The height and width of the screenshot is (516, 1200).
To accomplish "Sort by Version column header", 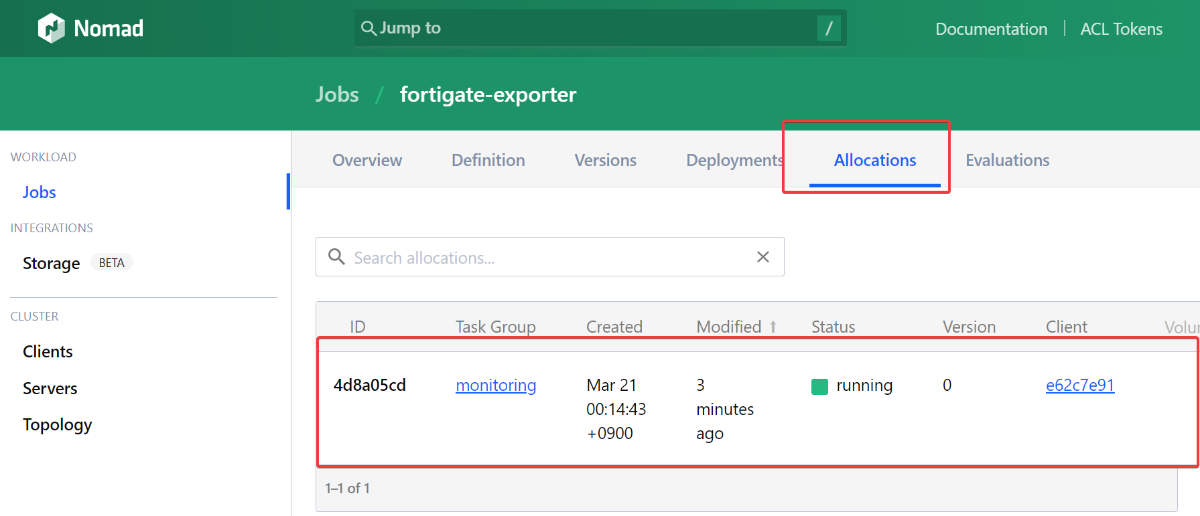I will click(969, 327).
